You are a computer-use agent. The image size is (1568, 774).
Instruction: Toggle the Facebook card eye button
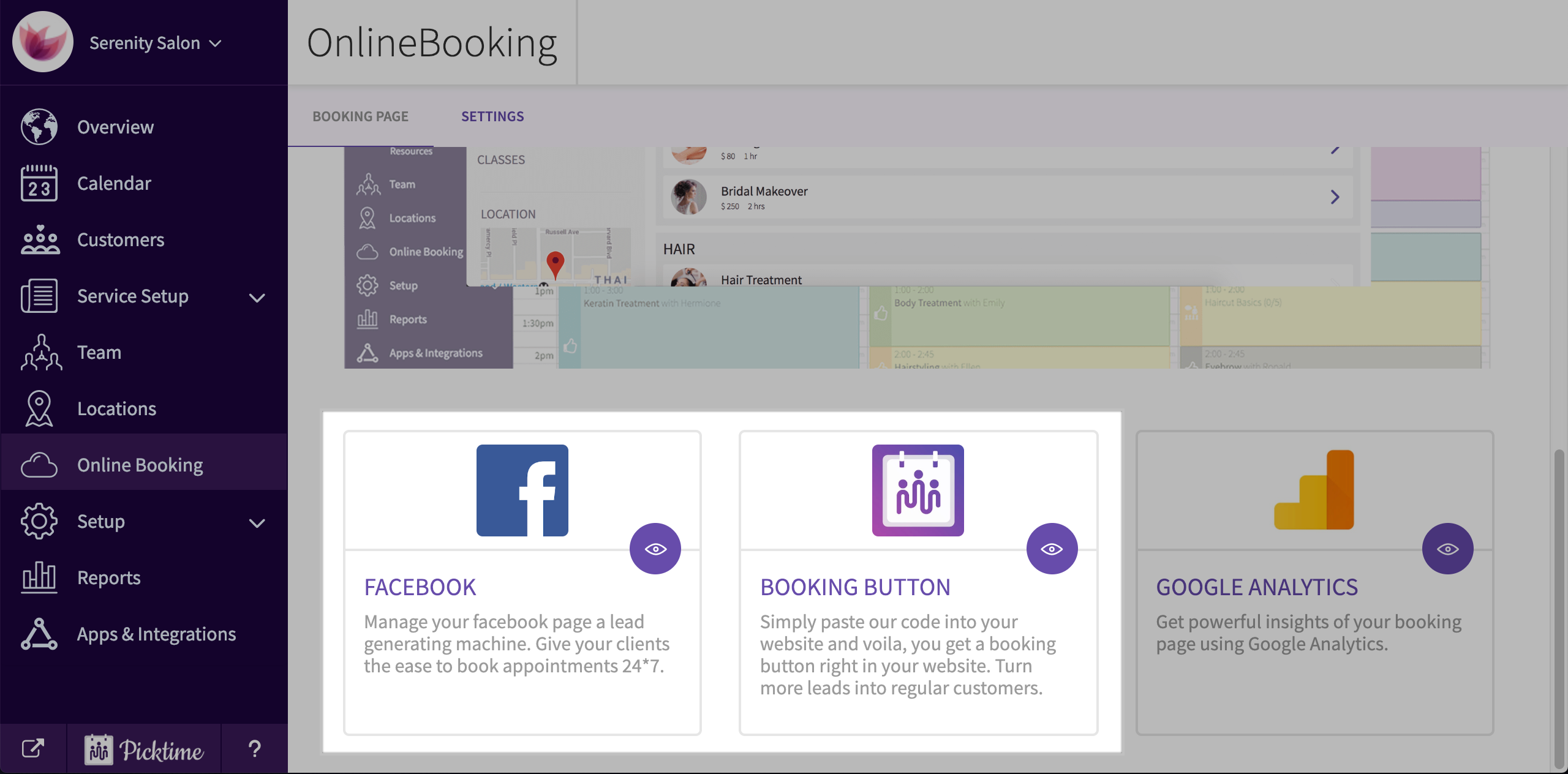(655, 549)
